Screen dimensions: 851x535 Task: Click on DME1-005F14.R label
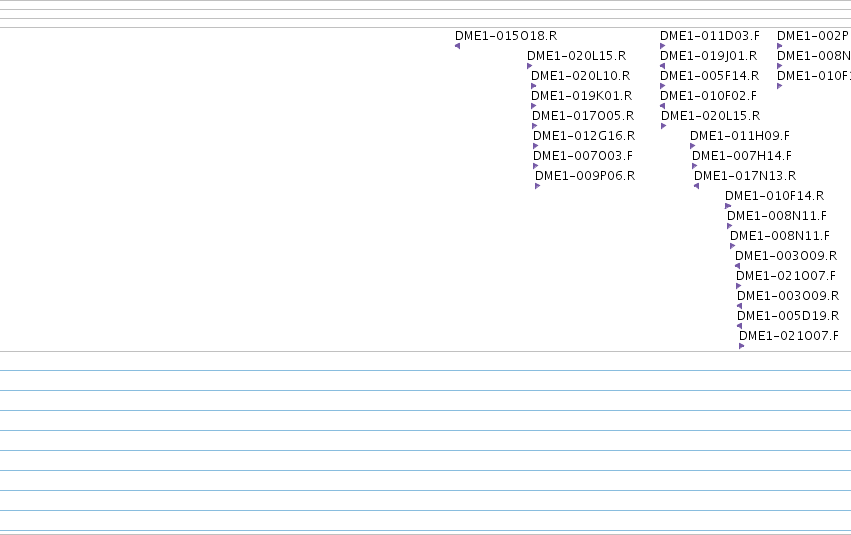click(x=709, y=76)
